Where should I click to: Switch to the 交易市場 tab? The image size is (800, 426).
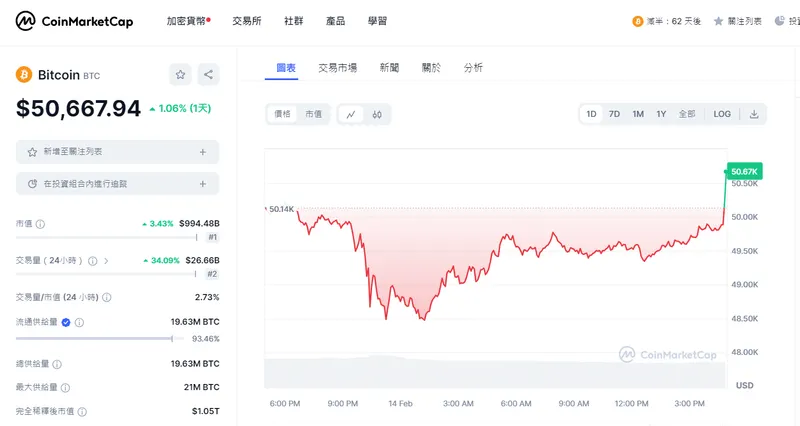pos(338,67)
